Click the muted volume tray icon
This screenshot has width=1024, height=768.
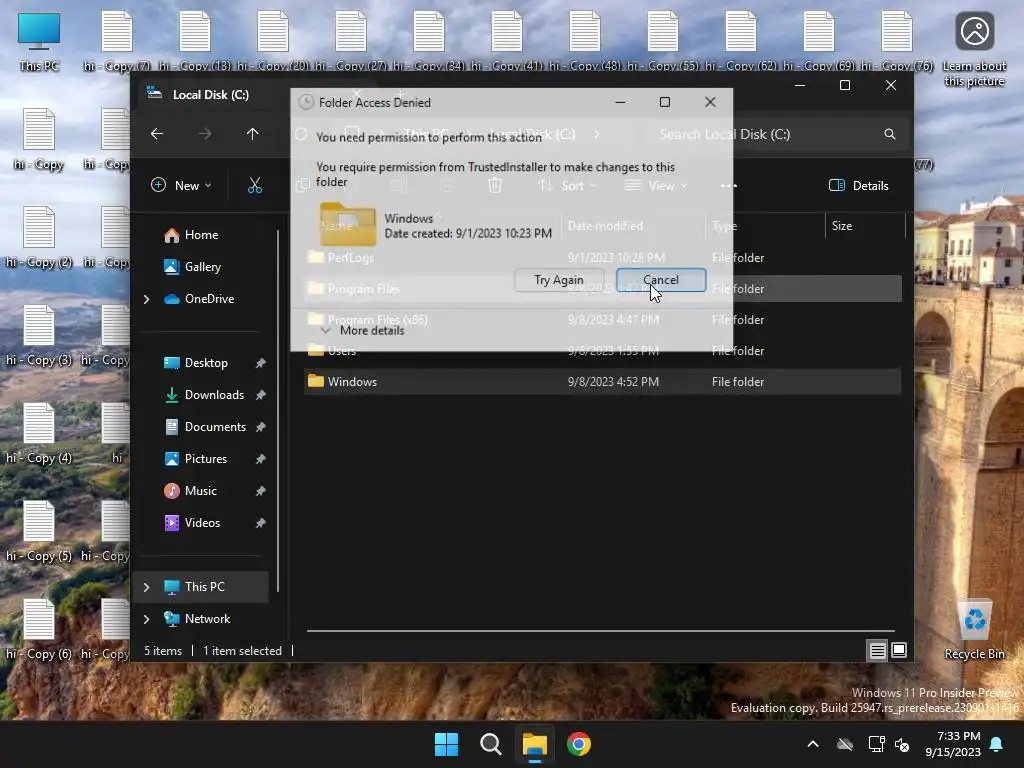click(902, 744)
